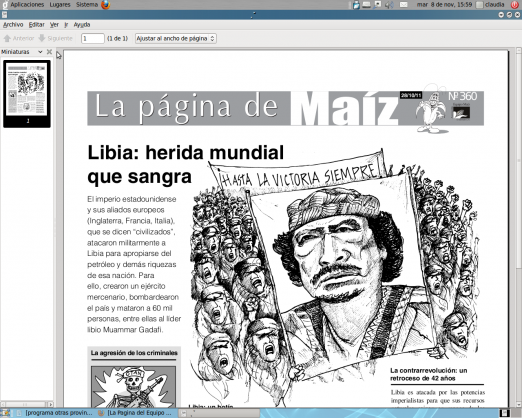The width and height of the screenshot is (522, 418).
Task: Open the mail envelope tray icon
Action: point(404,5)
